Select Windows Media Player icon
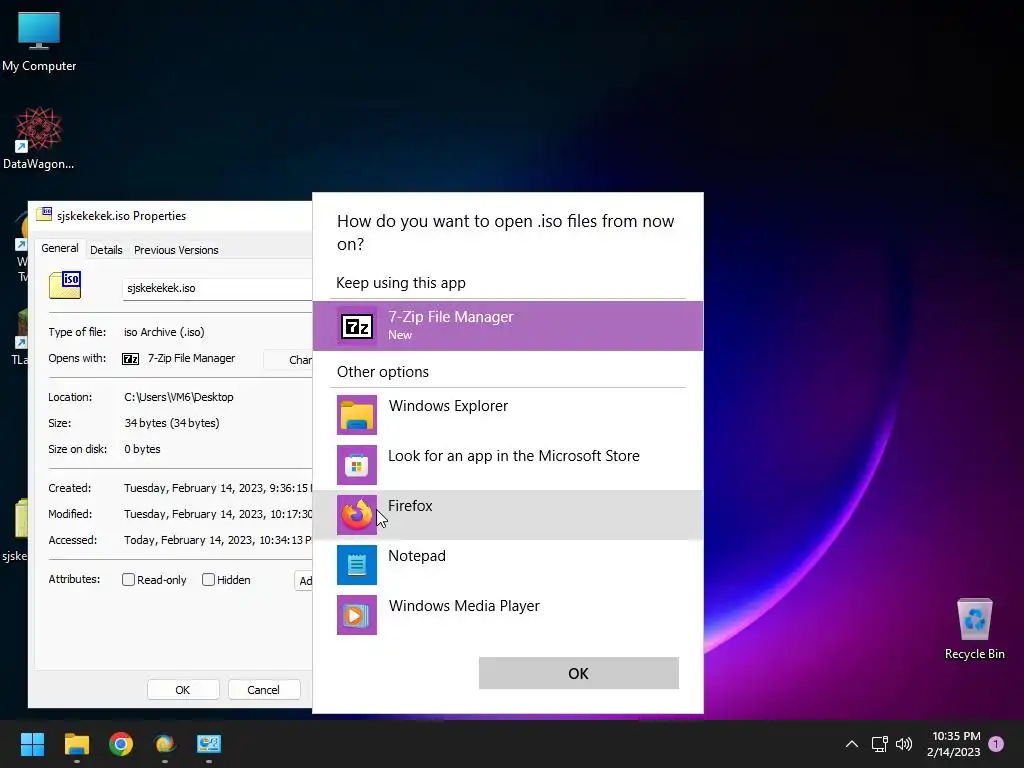This screenshot has height=768, width=1024. click(357, 615)
